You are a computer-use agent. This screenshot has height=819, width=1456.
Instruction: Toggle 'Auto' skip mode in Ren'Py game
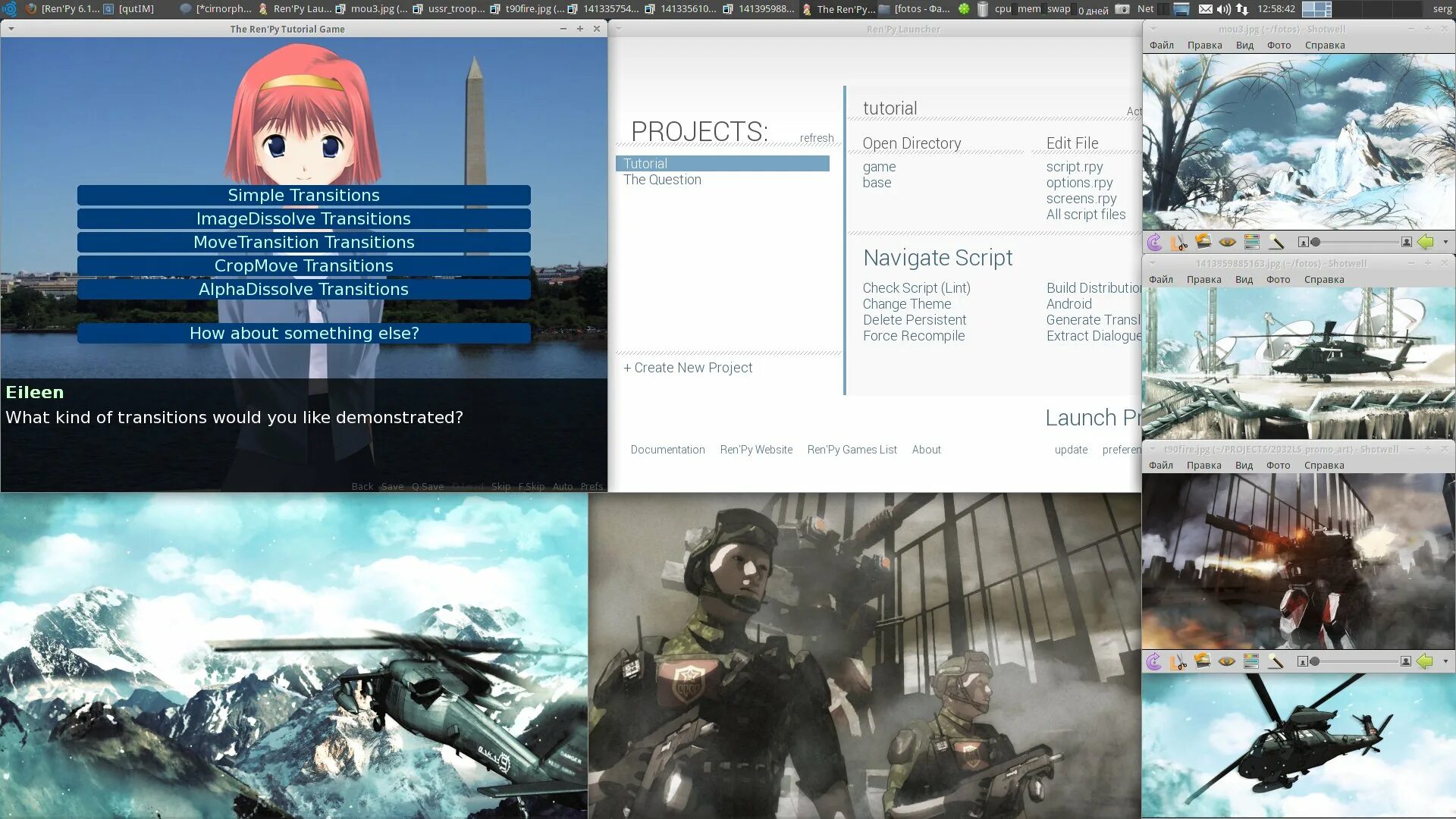tap(561, 486)
